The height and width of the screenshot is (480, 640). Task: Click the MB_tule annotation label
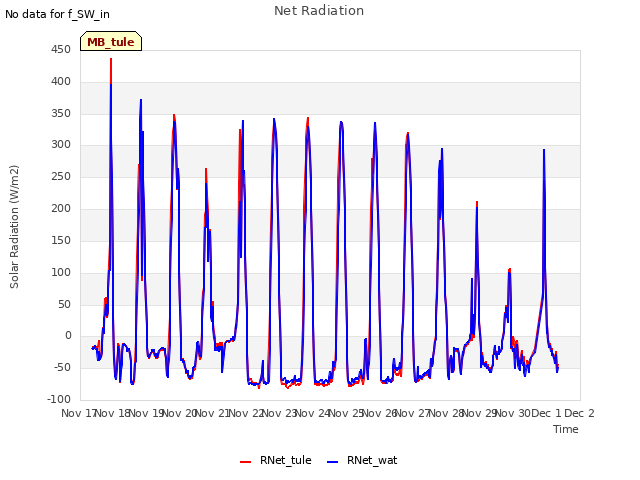(111, 42)
